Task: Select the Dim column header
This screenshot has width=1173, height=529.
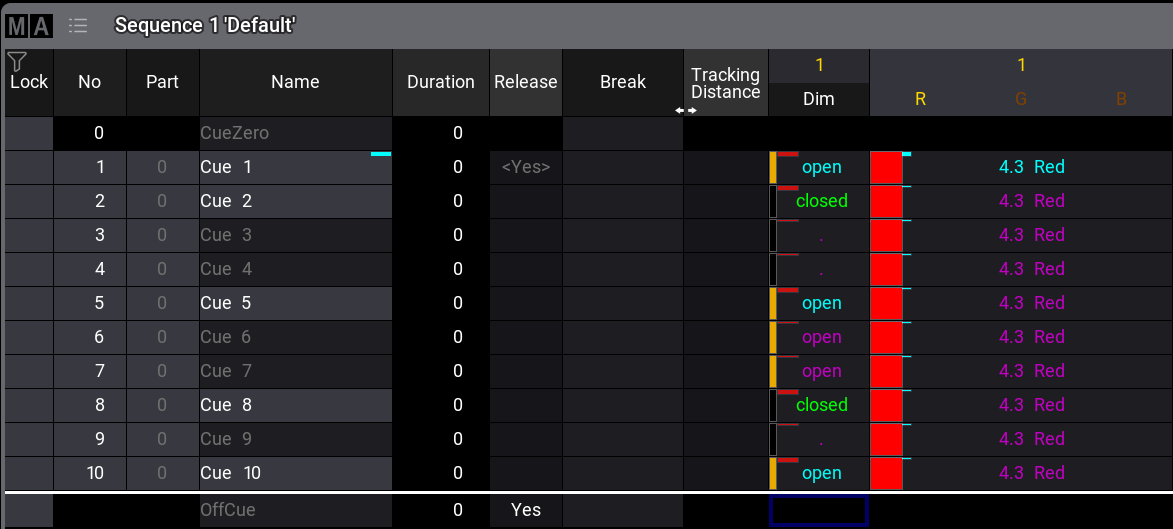Action: (818, 99)
